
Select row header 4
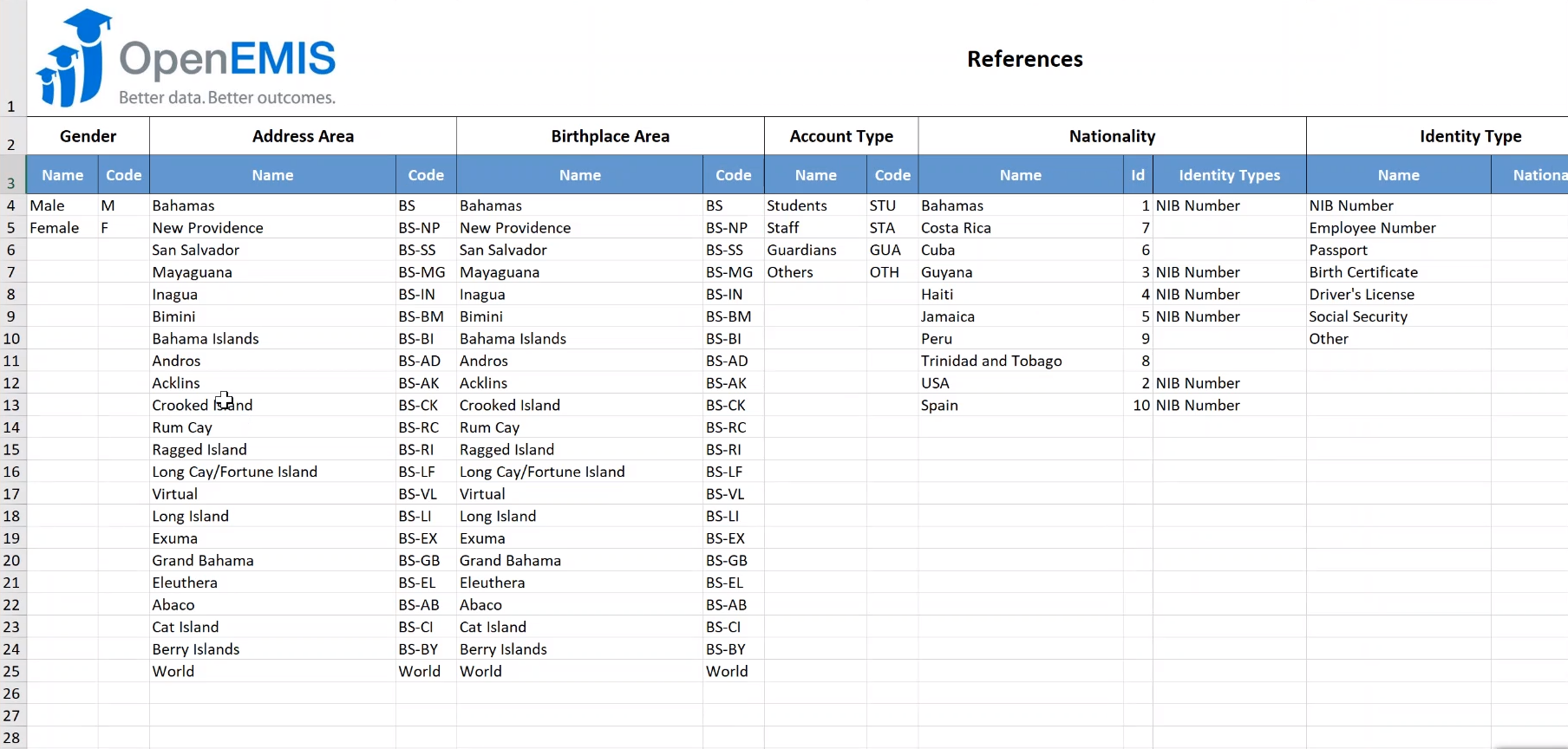coord(12,205)
